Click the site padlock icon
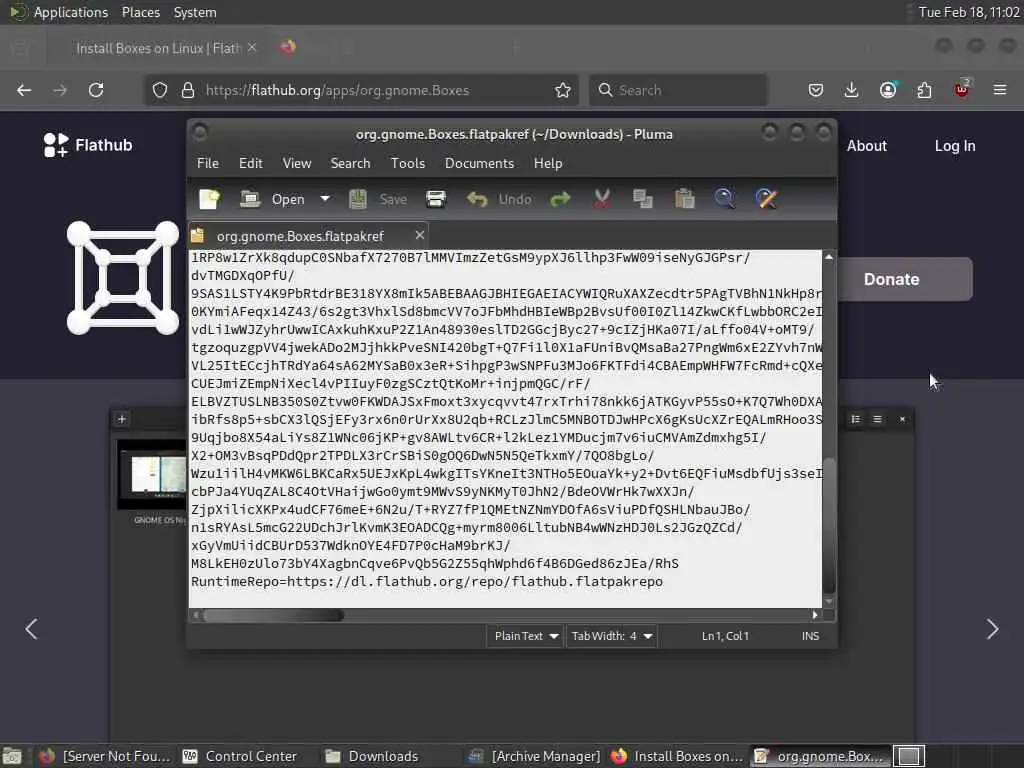 [x=187, y=90]
